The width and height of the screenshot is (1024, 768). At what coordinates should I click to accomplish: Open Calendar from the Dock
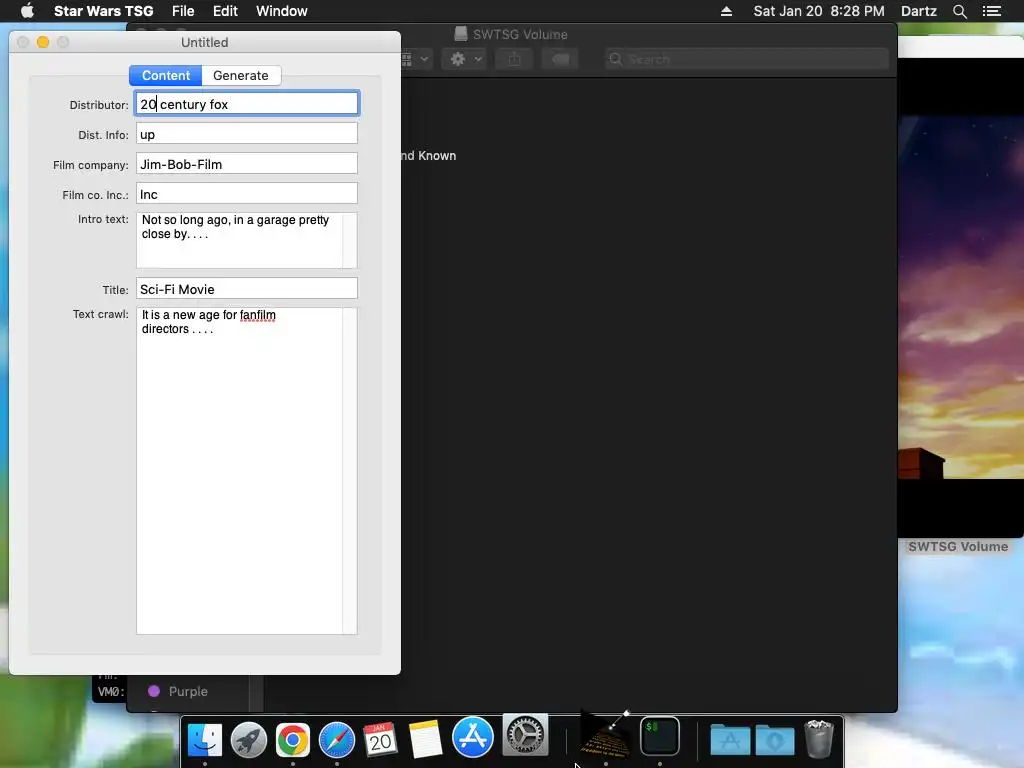tap(380, 739)
